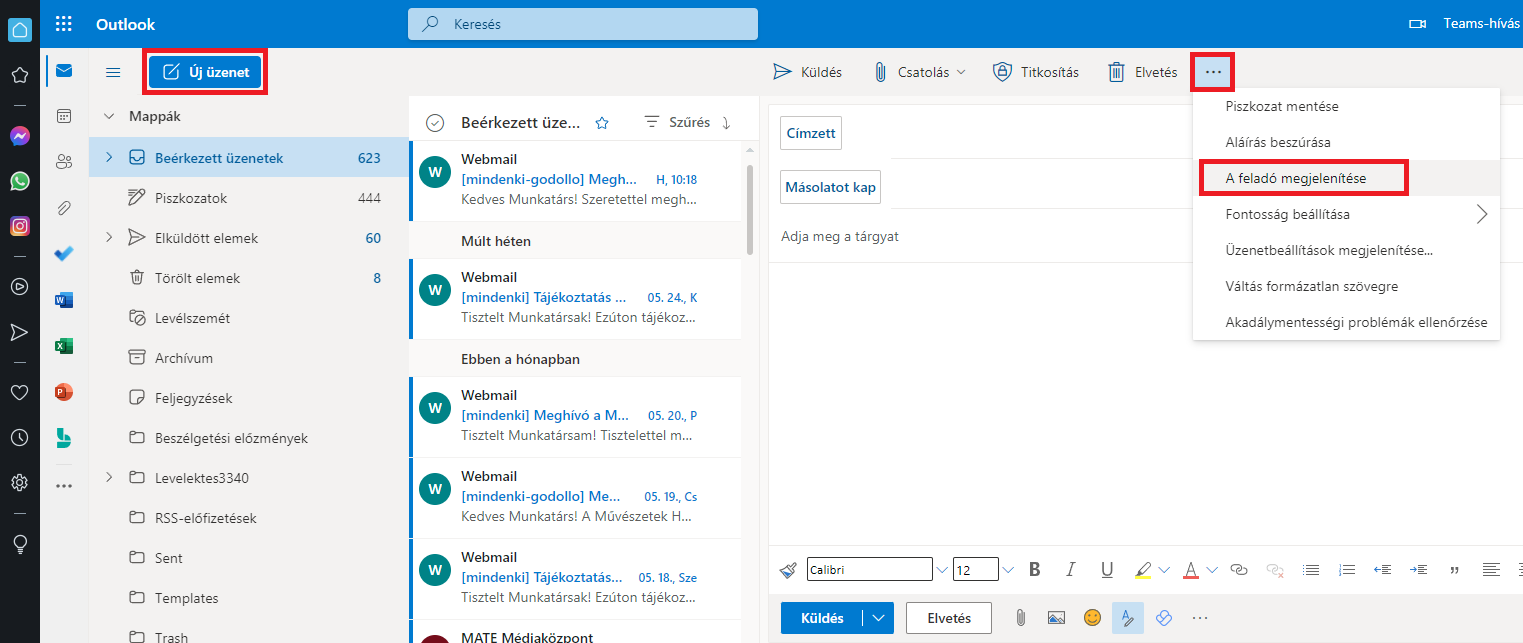Toggle the hamburger navigation pane button
This screenshot has width=1523, height=643.
113,72
